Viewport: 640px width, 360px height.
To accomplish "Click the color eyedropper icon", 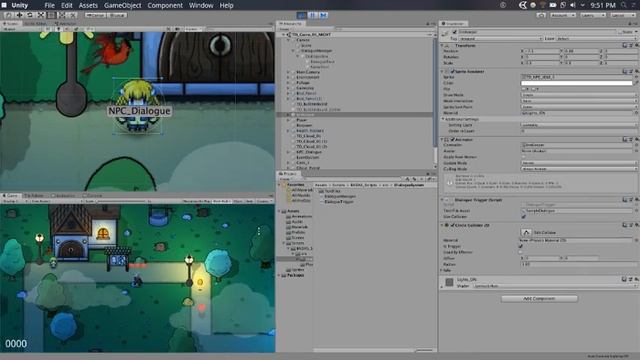I will [x=636, y=83].
